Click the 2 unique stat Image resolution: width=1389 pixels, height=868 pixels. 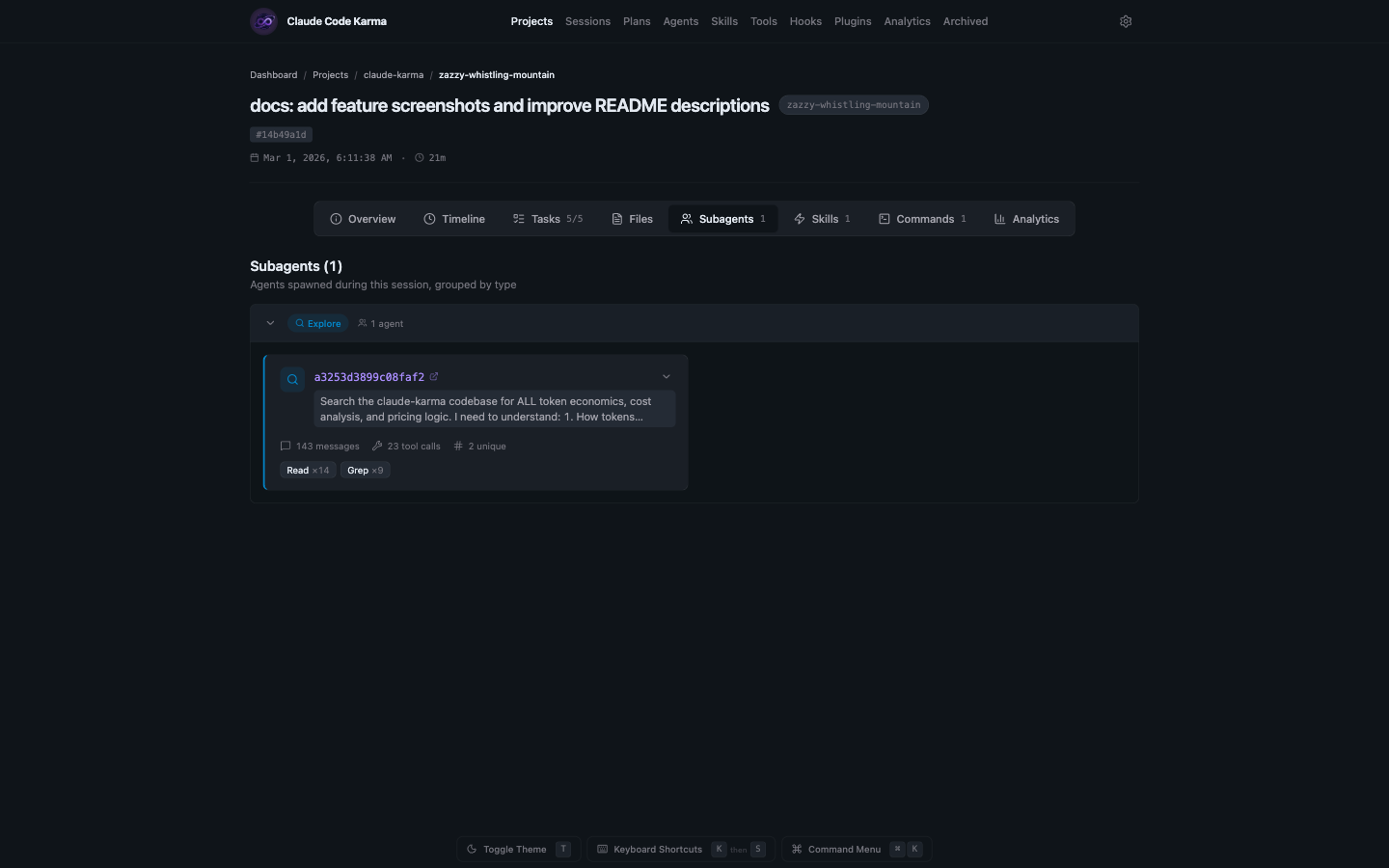(479, 447)
